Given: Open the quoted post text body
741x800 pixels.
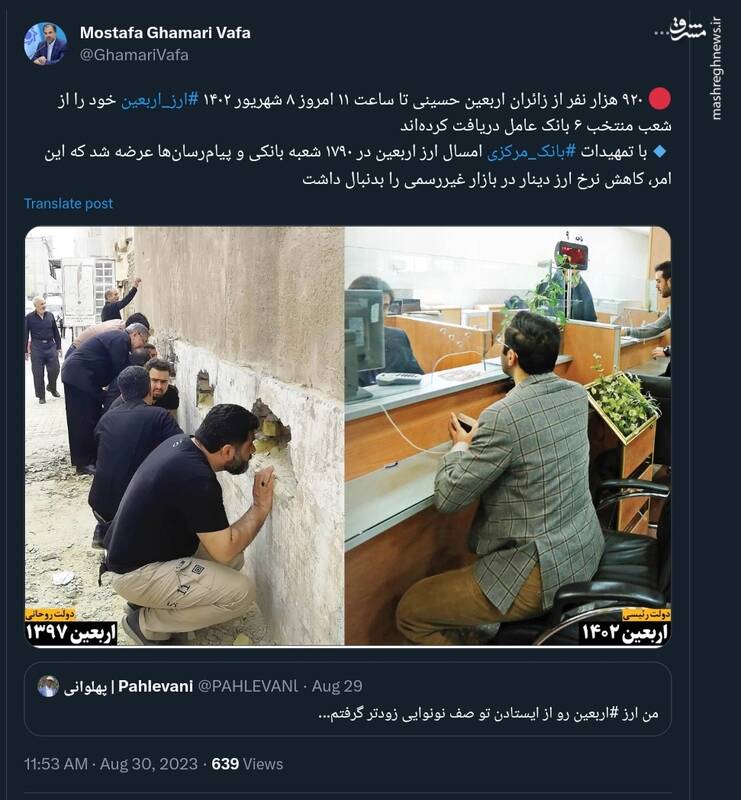Looking at the screenshot, I should (488, 714).
